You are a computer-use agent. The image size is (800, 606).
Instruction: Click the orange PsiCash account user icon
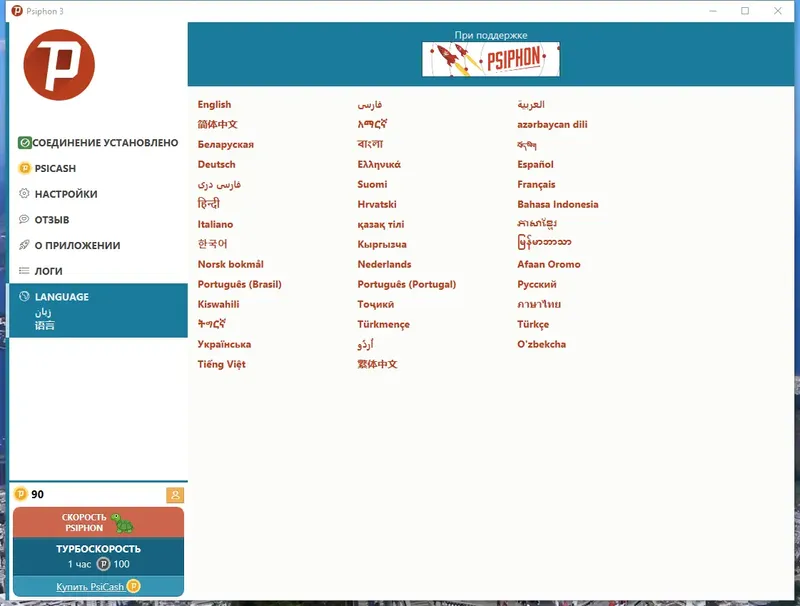(x=175, y=495)
